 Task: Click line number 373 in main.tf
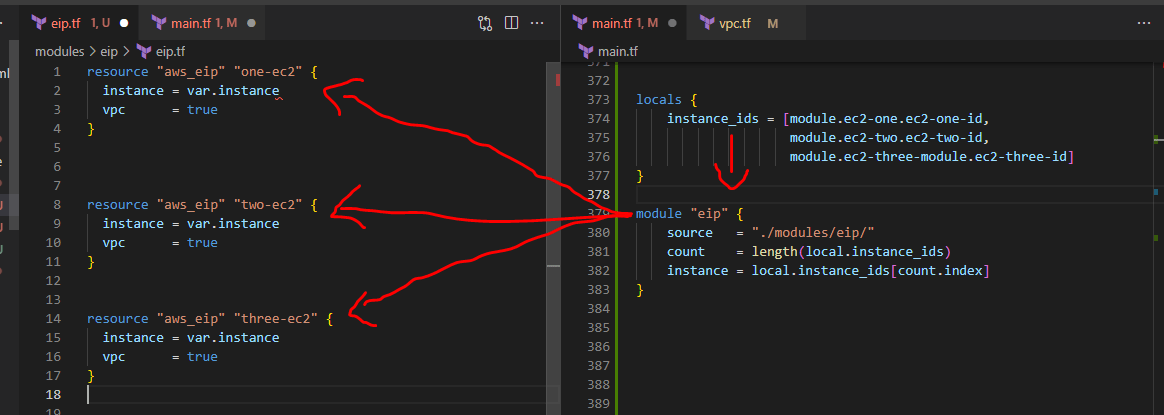click(x=598, y=99)
